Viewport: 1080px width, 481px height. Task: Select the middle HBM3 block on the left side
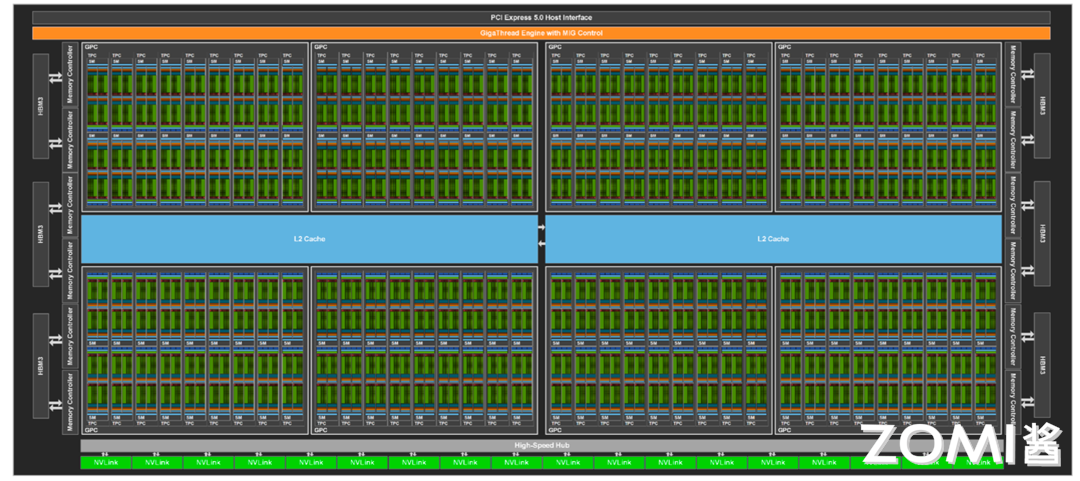click(40, 235)
